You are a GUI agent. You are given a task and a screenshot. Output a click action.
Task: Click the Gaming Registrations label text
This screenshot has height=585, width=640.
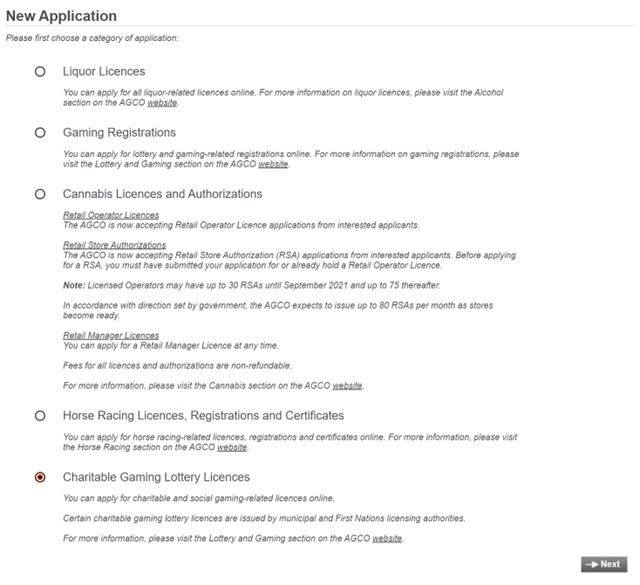pyautogui.click(x=119, y=132)
